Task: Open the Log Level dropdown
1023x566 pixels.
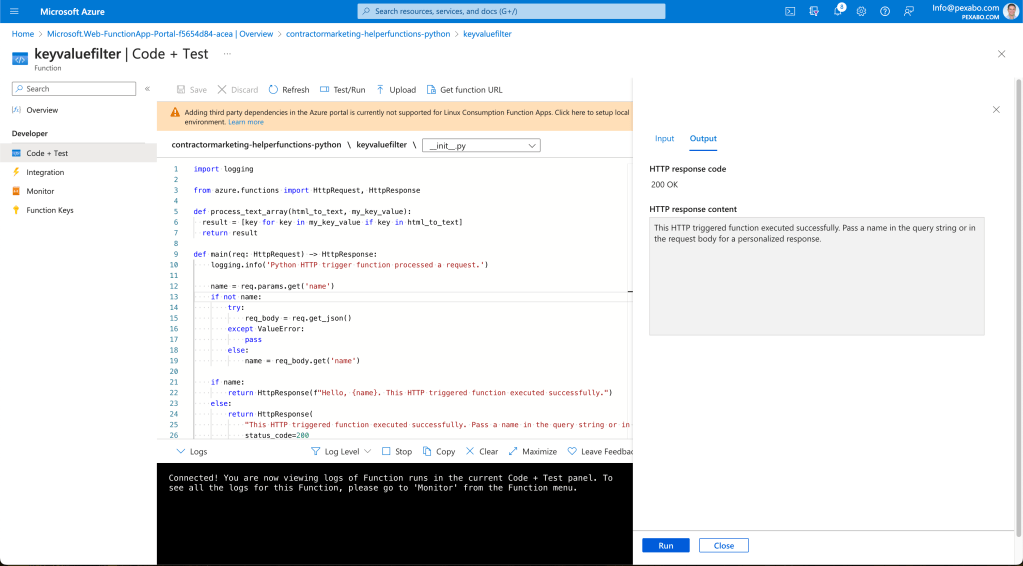Action: click(341, 451)
